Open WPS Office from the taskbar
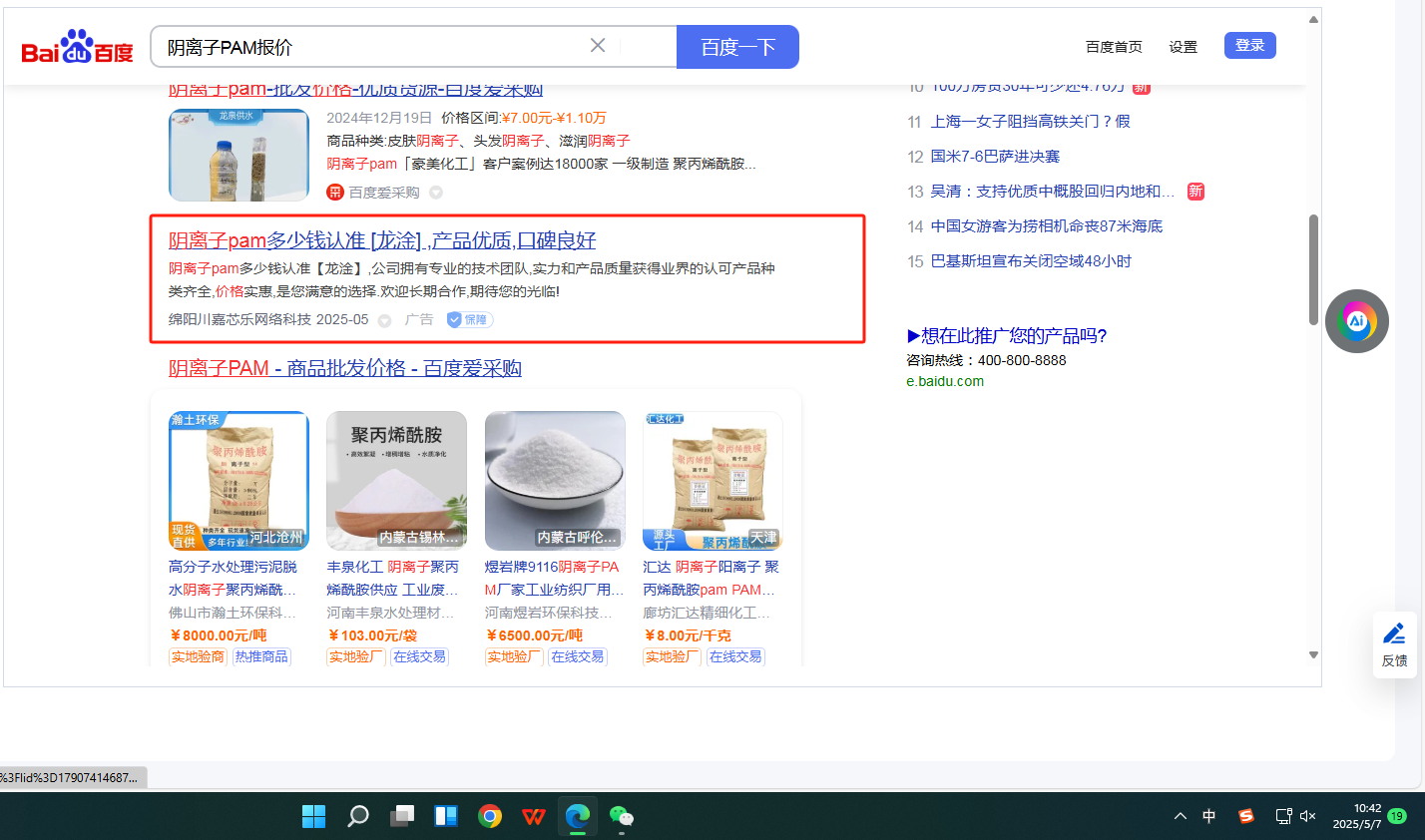Screen dimensions: 1425x840 (534, 816)
